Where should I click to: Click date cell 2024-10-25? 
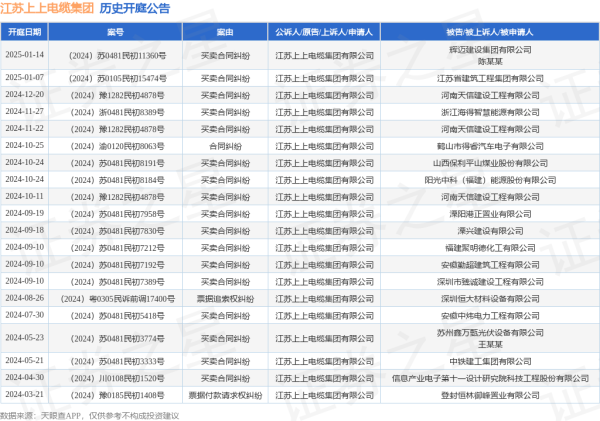24,145
